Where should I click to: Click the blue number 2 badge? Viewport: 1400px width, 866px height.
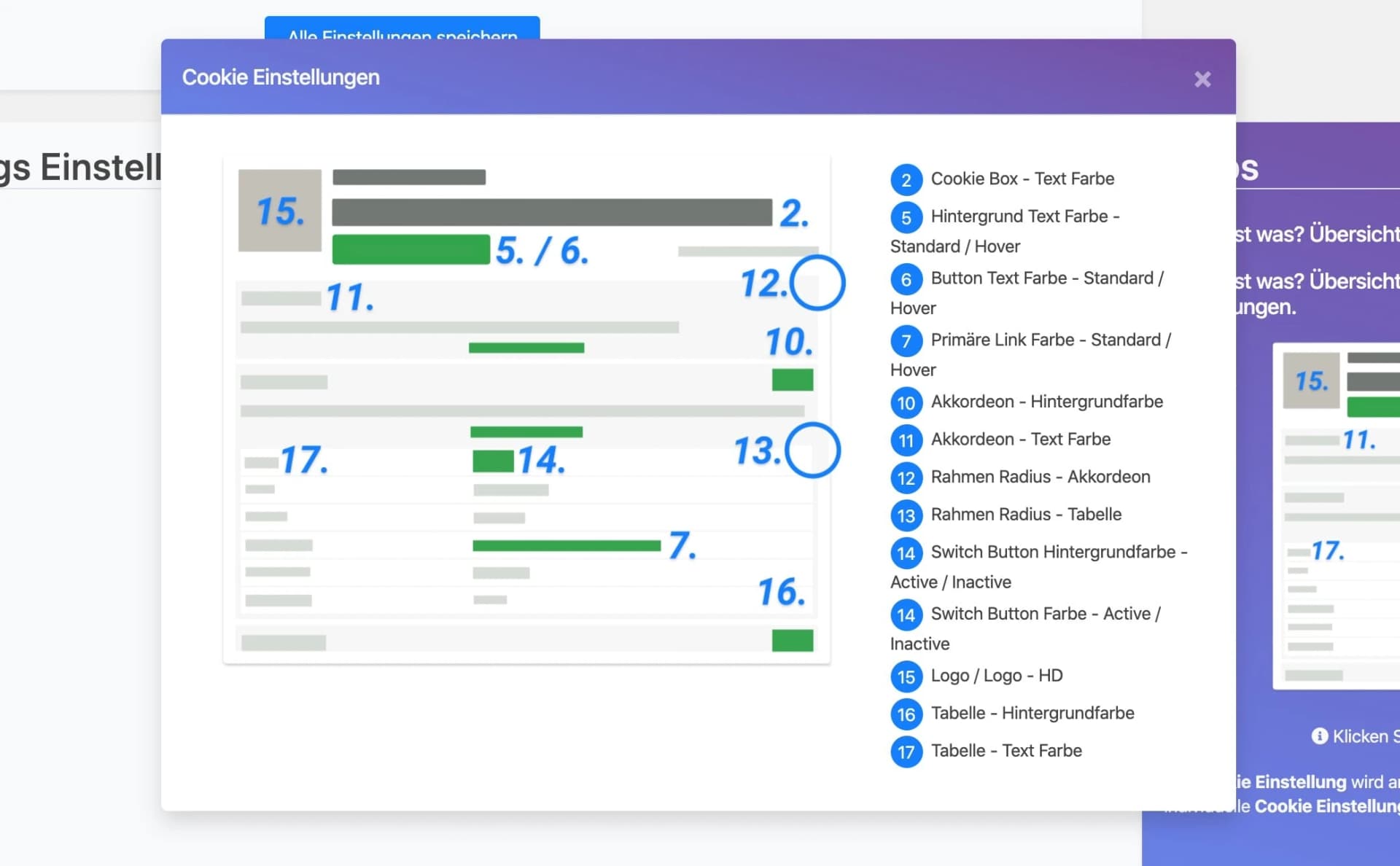906,180
